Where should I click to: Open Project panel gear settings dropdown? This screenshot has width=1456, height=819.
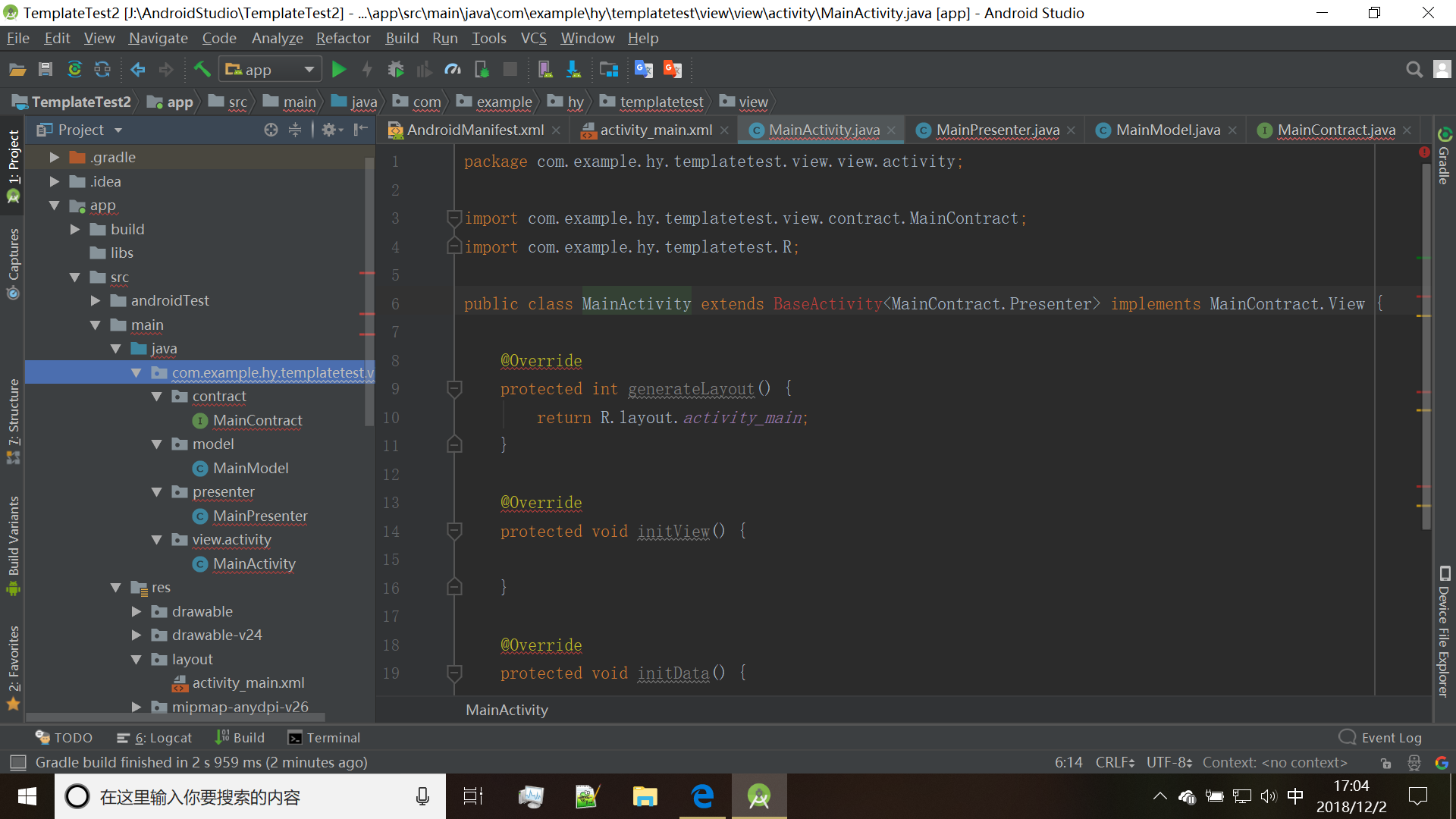tap(332, 130)
